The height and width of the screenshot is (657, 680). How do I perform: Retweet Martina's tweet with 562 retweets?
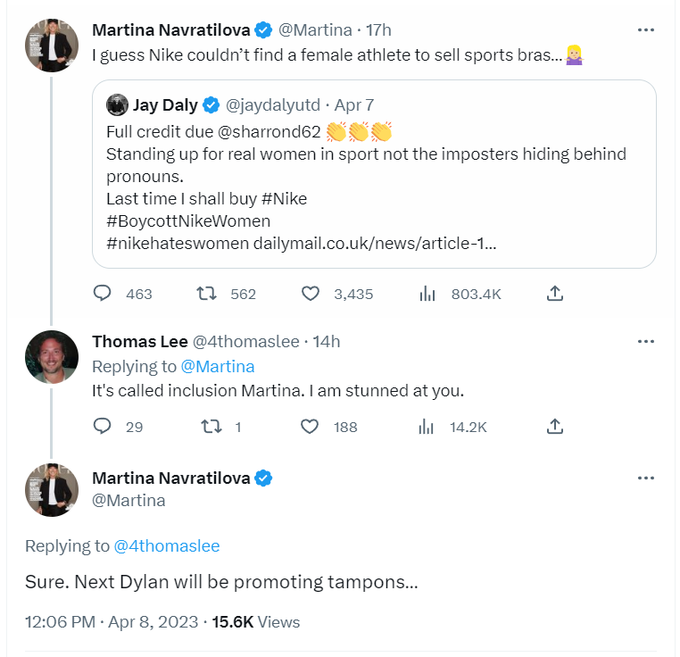[x=208, y=293]
